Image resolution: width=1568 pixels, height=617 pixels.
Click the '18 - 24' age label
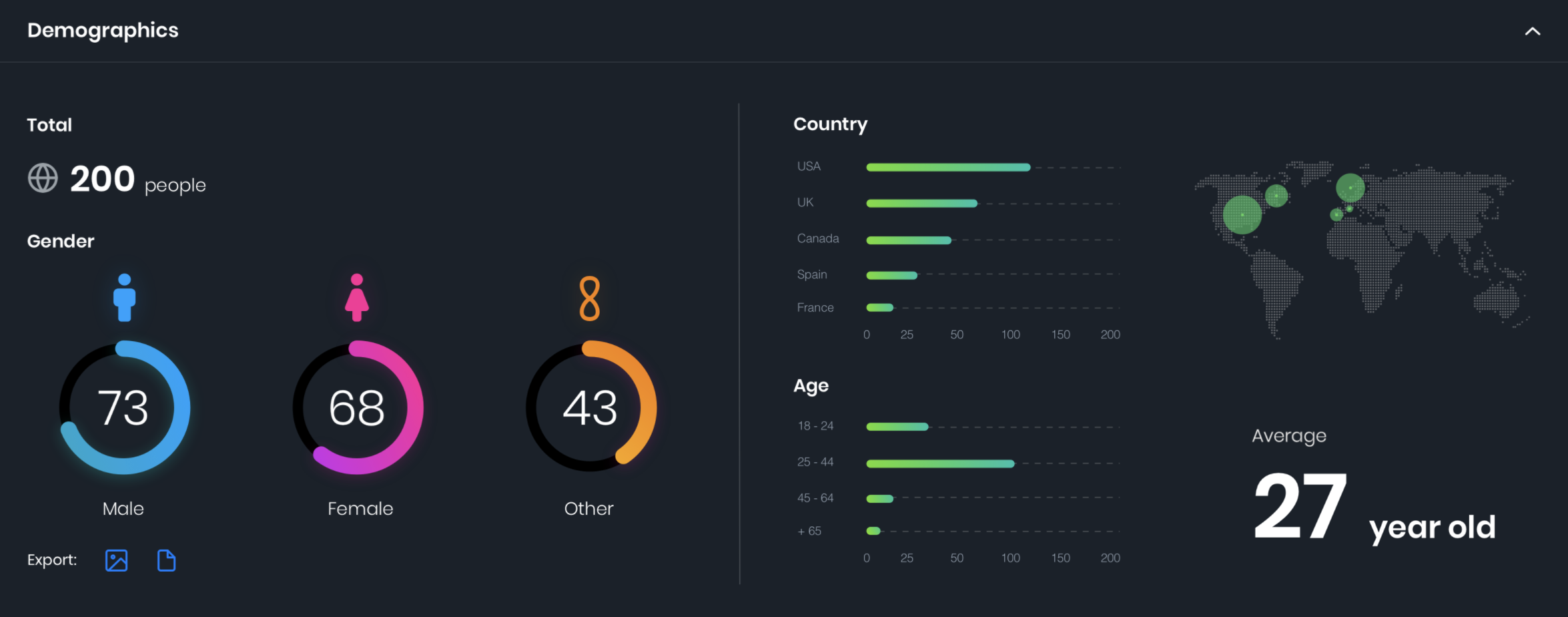coord(815,426)
